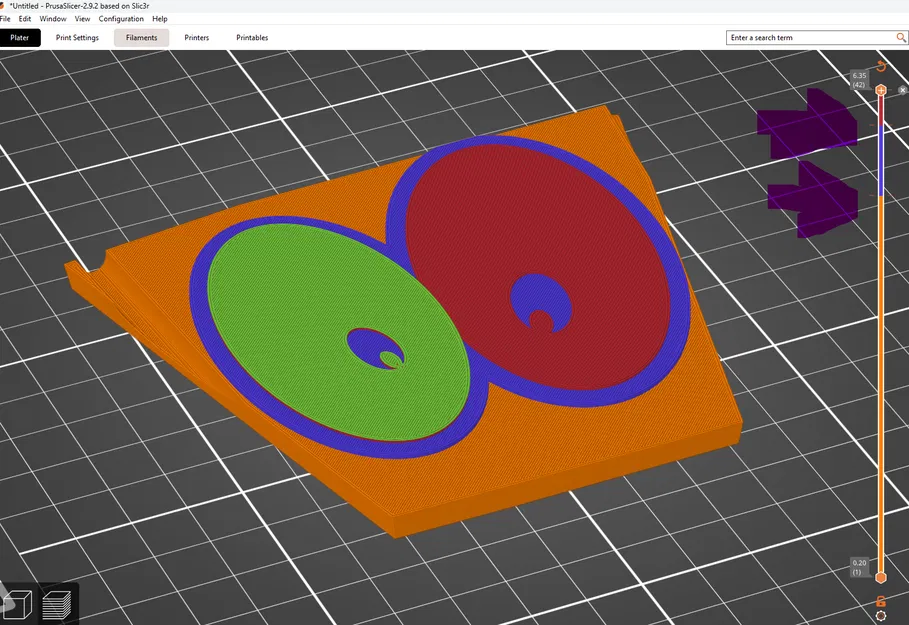Screen dimensions: 909x625
Task: Open the File menu
Action: (x=8, y=18)
